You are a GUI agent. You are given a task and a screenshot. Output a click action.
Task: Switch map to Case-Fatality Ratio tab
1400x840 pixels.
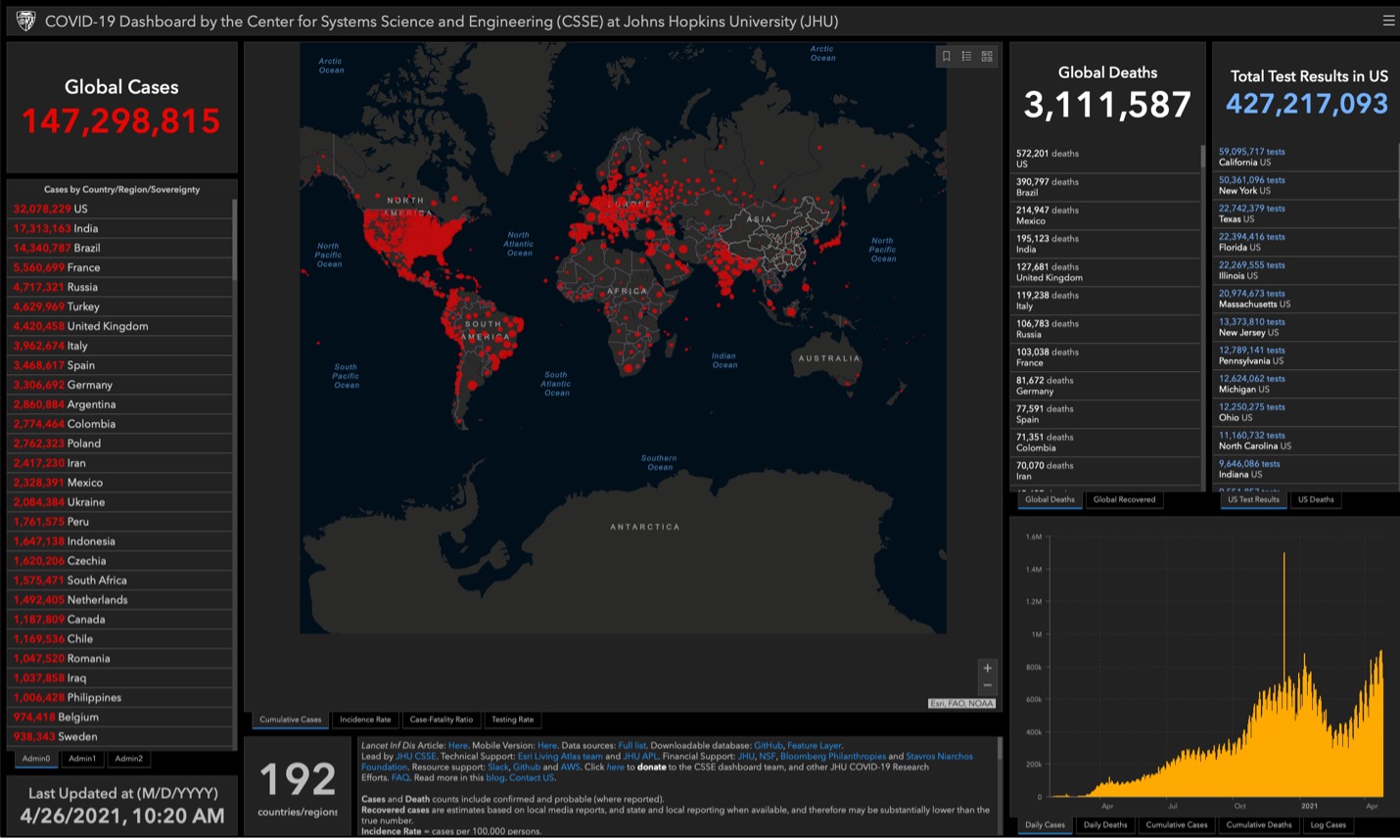(441, 720)
